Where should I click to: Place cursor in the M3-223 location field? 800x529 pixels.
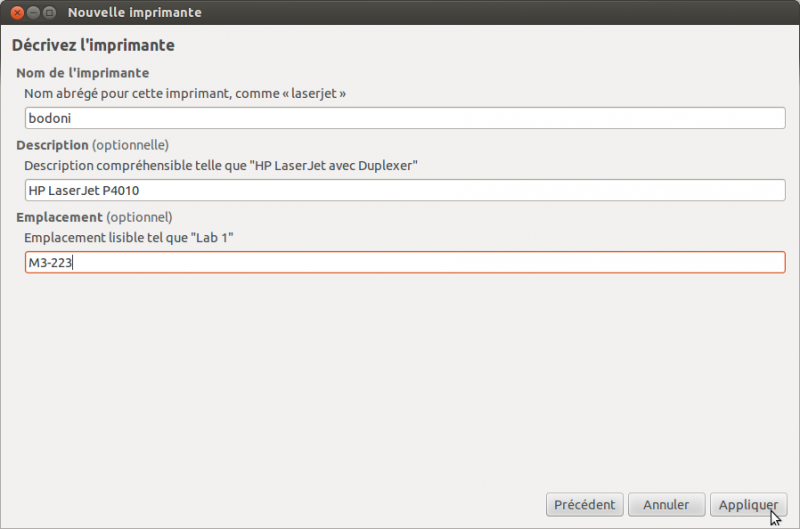[x=405, y=262]
